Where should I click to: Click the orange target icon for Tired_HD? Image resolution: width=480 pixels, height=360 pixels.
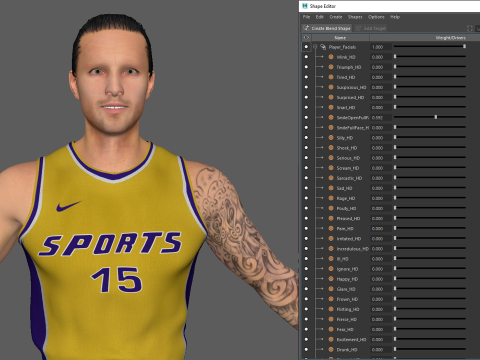click(x=331, y=77)
